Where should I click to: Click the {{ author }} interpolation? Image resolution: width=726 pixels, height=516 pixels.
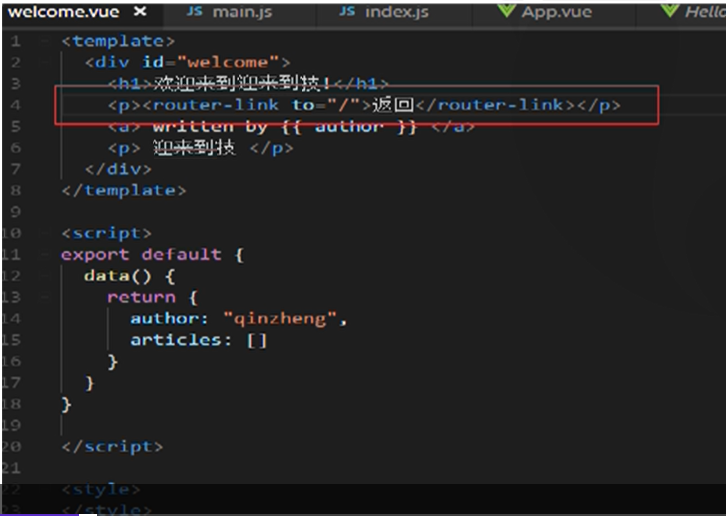click(x=350, y=126)
